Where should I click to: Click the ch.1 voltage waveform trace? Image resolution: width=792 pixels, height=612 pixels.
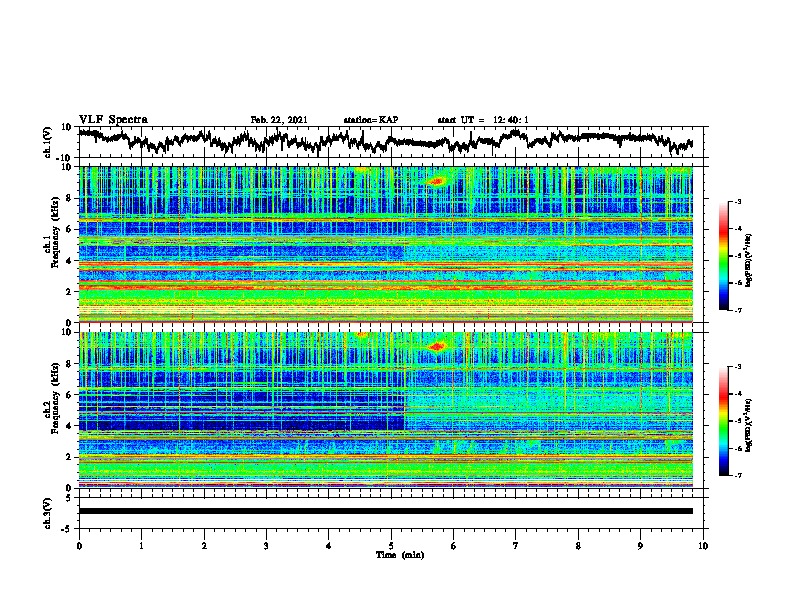coord(385,140)
